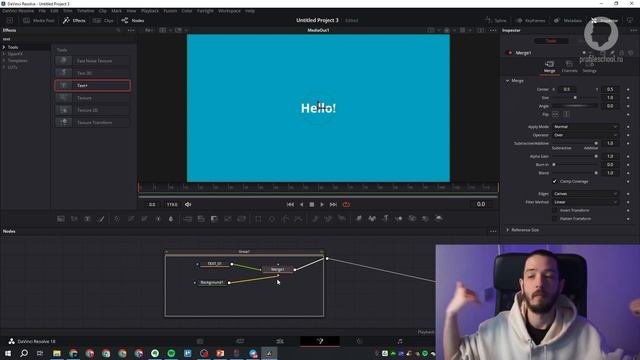Click the Center X value field
Image resolution: width=640 pixels, height=360 pixels.
[x=567, y=89]
